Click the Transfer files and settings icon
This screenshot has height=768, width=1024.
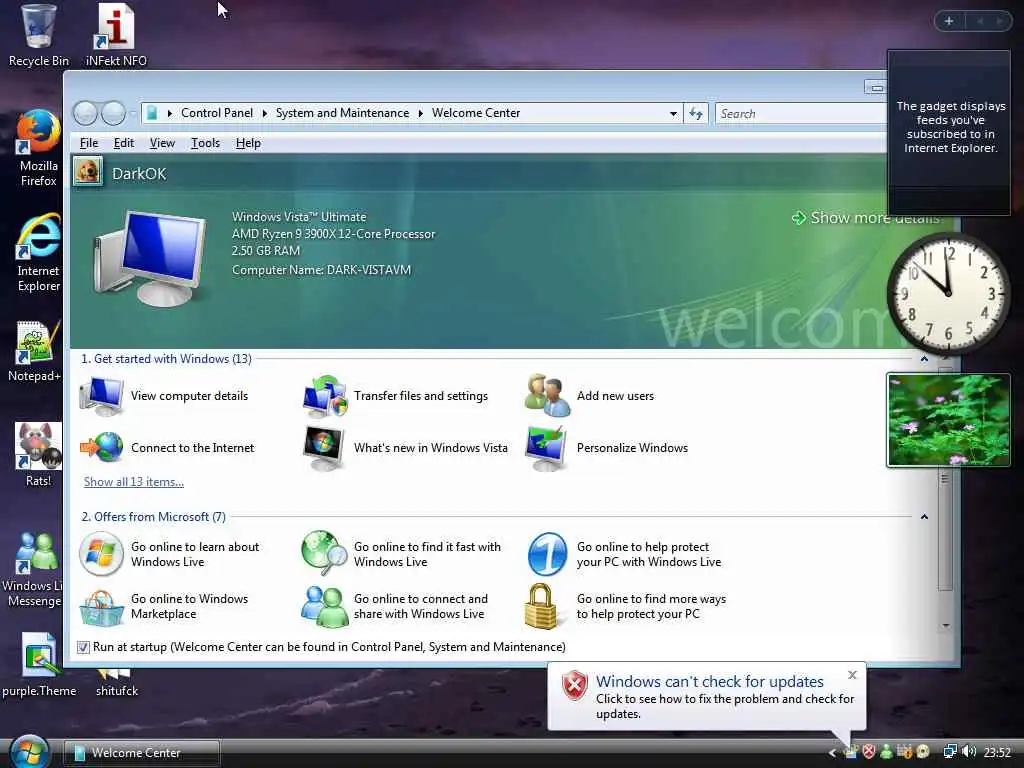pos(324,395)
